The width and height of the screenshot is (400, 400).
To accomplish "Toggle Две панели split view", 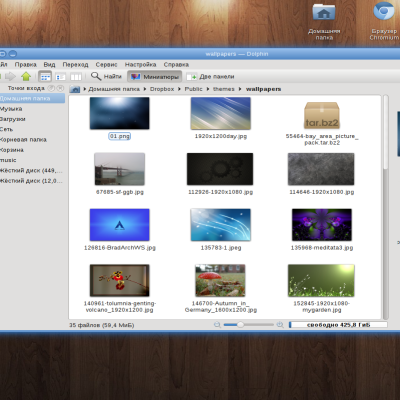I will point(210,77).
